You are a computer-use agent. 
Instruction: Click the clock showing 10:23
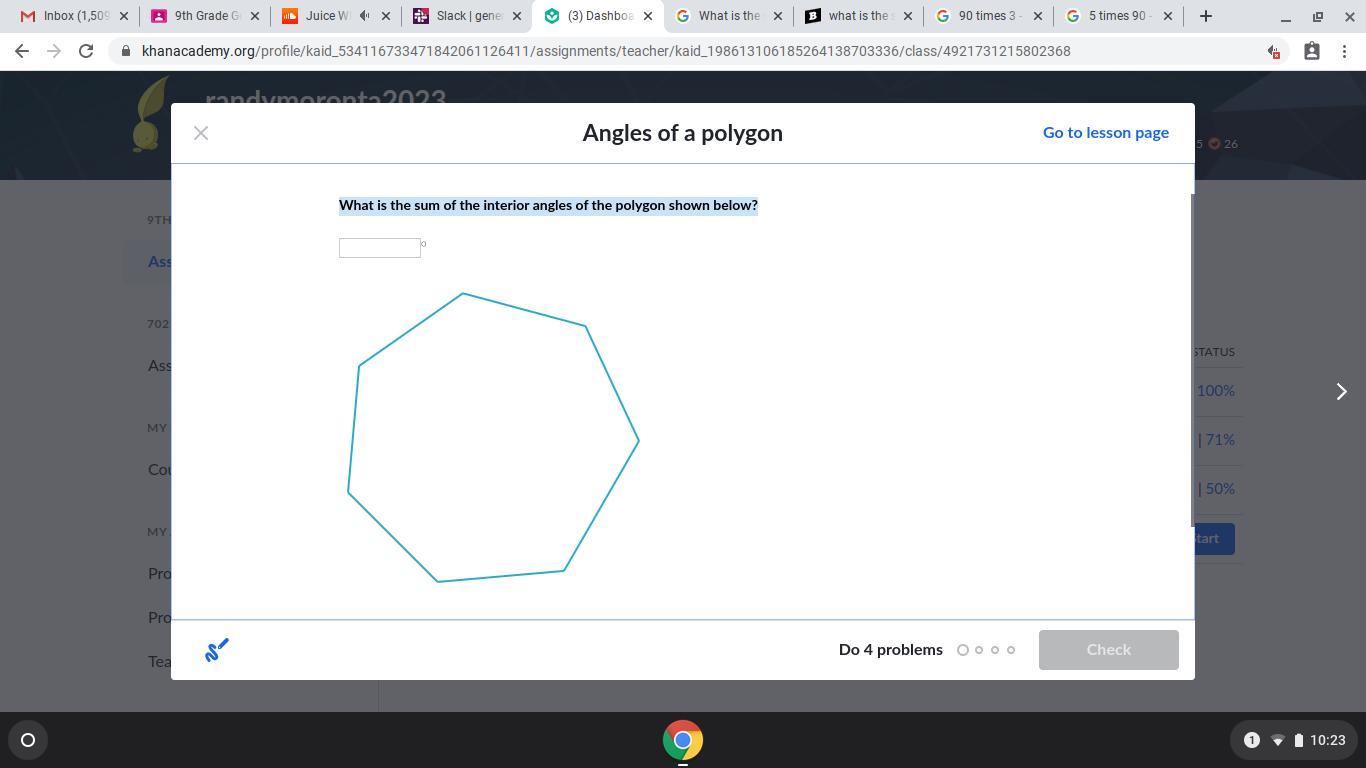[x=1327, y=740]
